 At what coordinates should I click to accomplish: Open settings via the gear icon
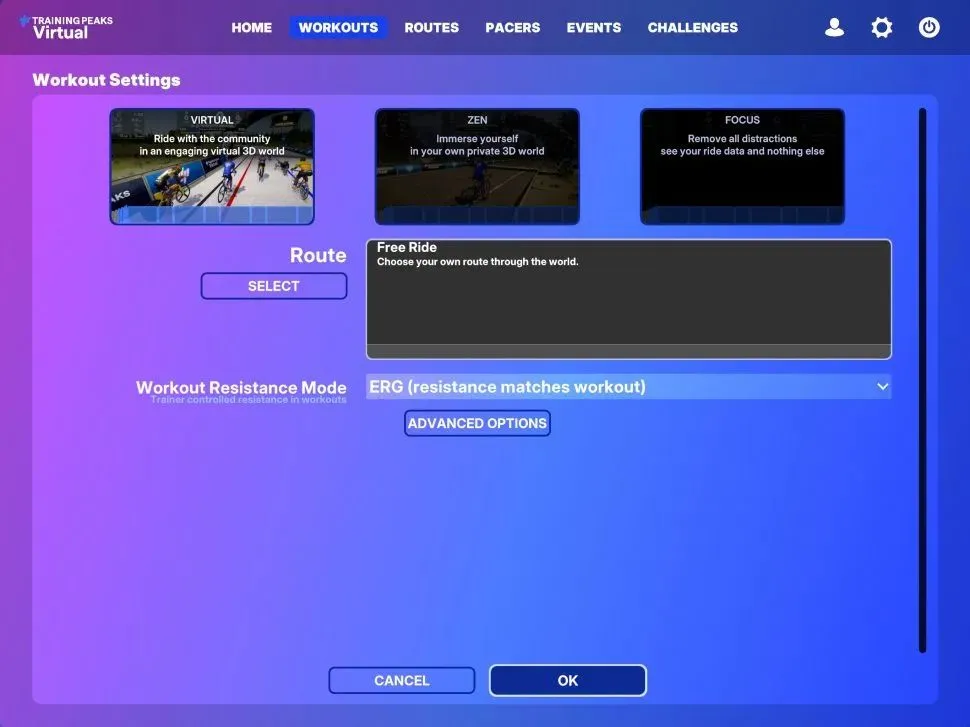[881, 28]
